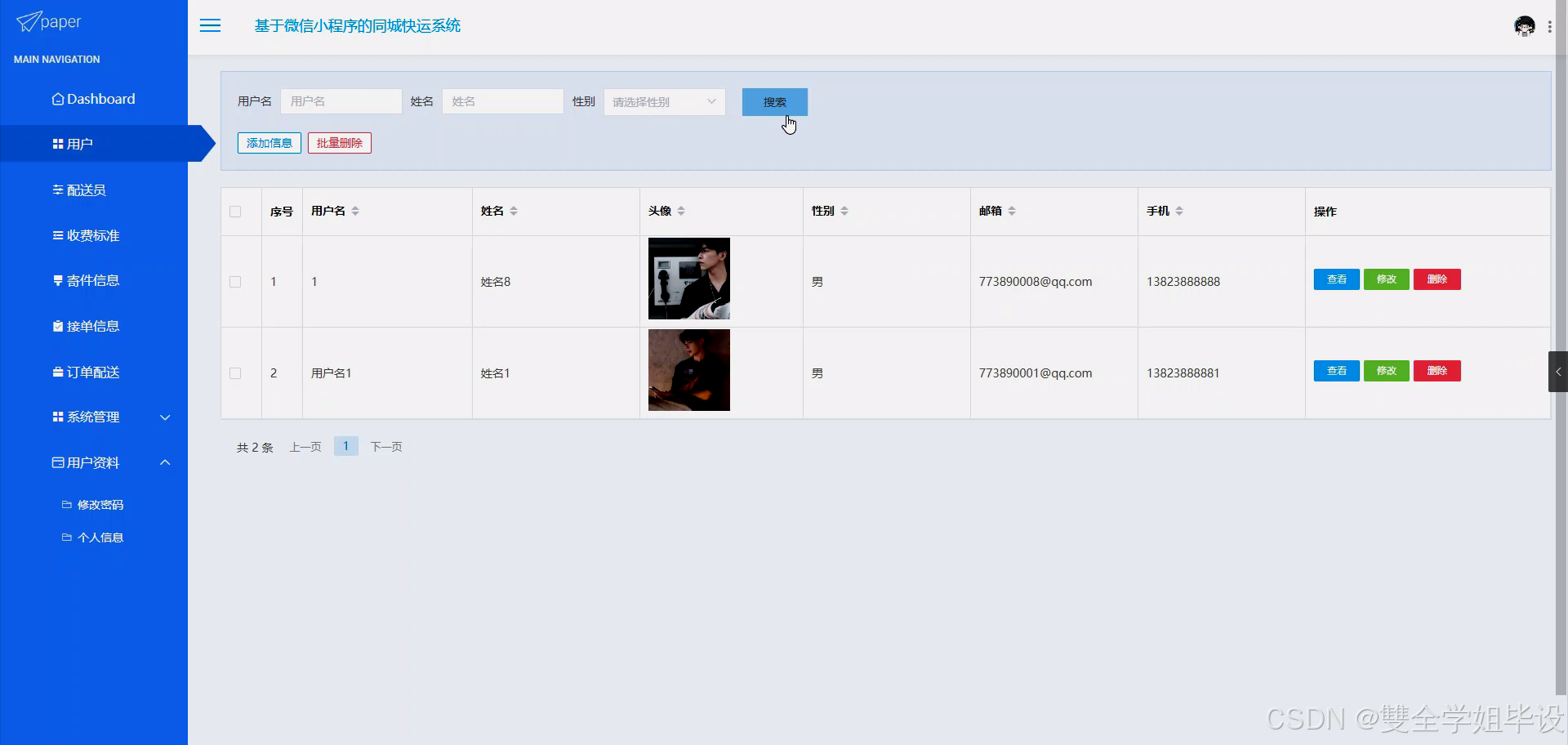
Task: Select the 寄件信息 sidebar icon
Action: point(57,280)
